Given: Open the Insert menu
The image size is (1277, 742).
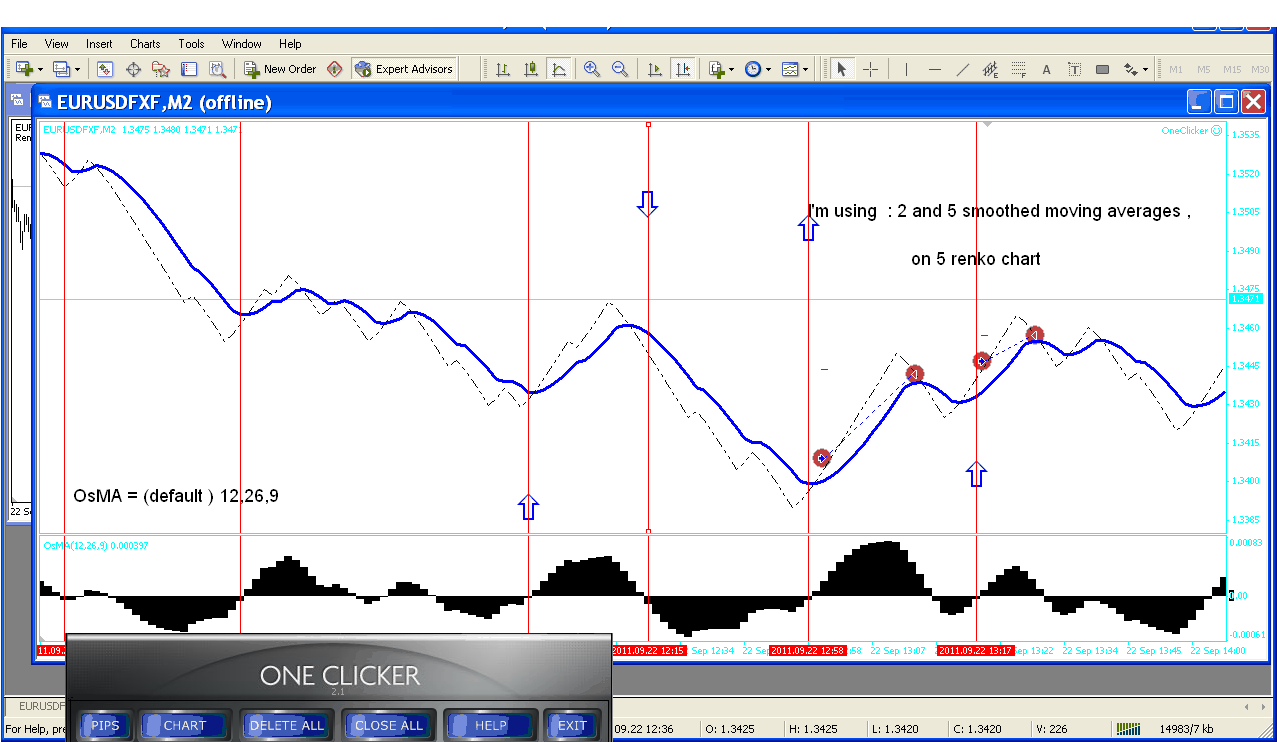Looking at the screenshot, I should [99, 44].
